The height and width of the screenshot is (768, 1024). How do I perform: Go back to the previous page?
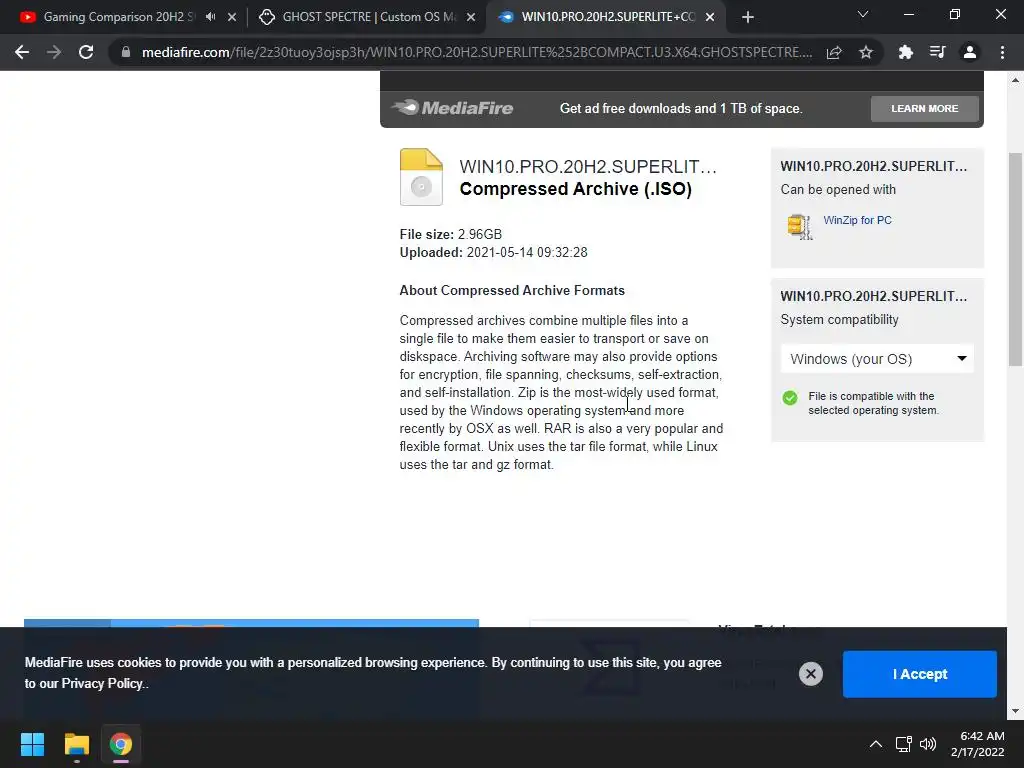(22, 52)
